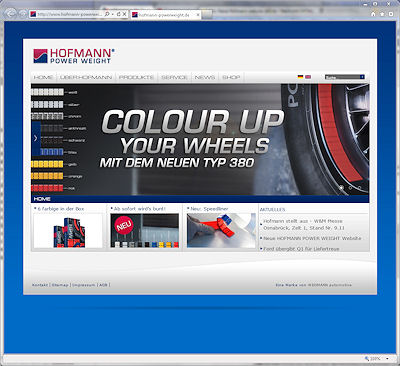Click the banner slider next arrow
400x366 pixels.
click(36, 138)
